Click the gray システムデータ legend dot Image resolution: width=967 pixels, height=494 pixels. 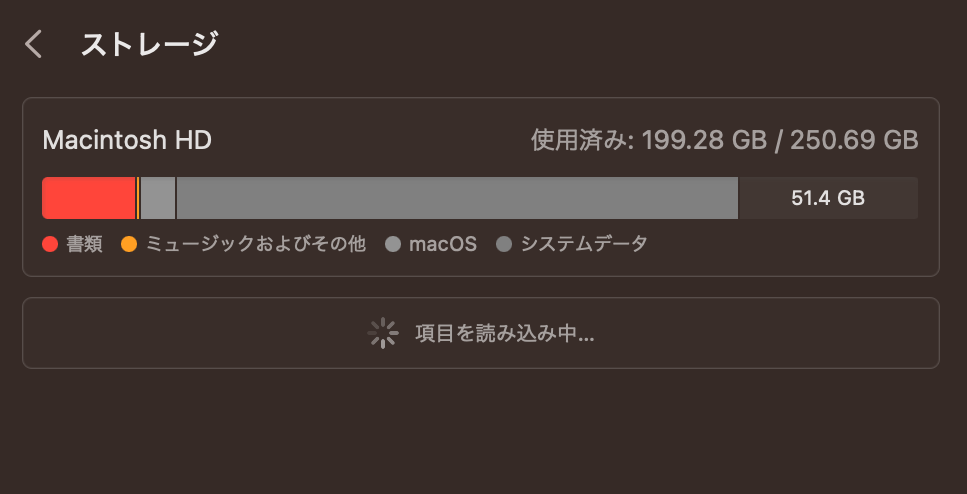coord(504,244)
